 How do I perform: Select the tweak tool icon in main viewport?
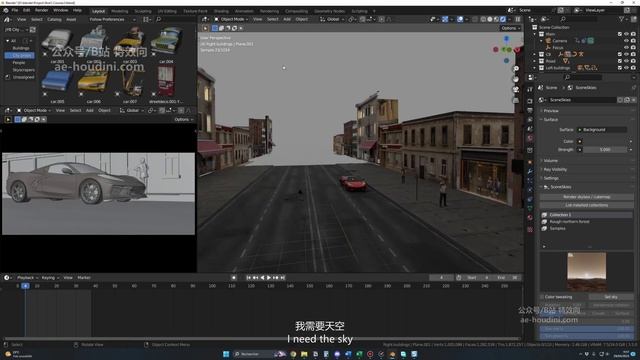click(x=205, y=28)
